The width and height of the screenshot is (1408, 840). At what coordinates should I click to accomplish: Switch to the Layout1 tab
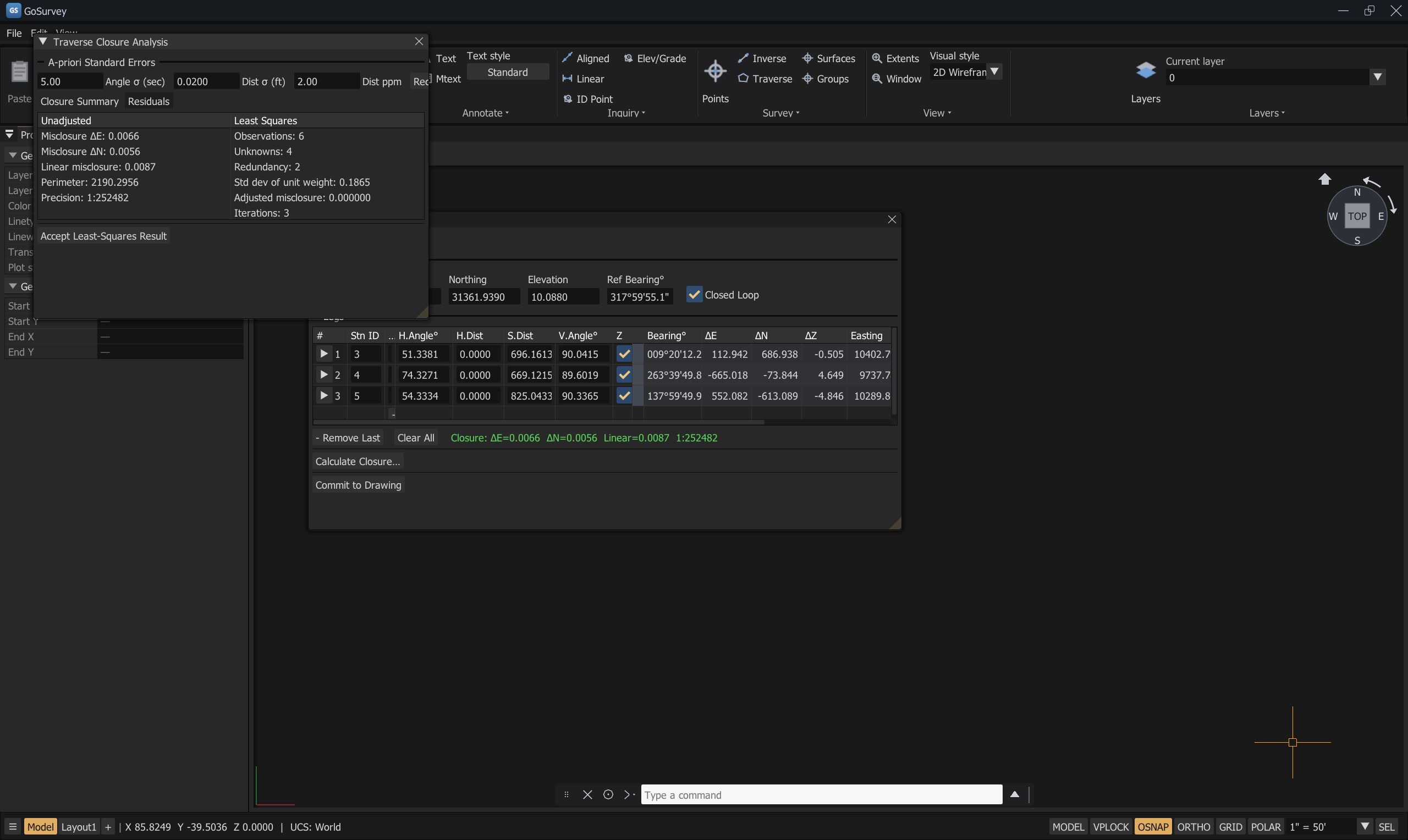[79, 827]
